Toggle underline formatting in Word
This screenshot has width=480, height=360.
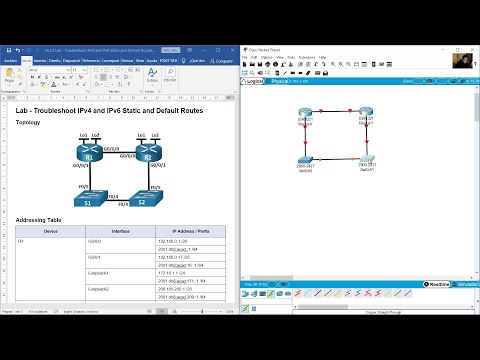coord(46,77)
